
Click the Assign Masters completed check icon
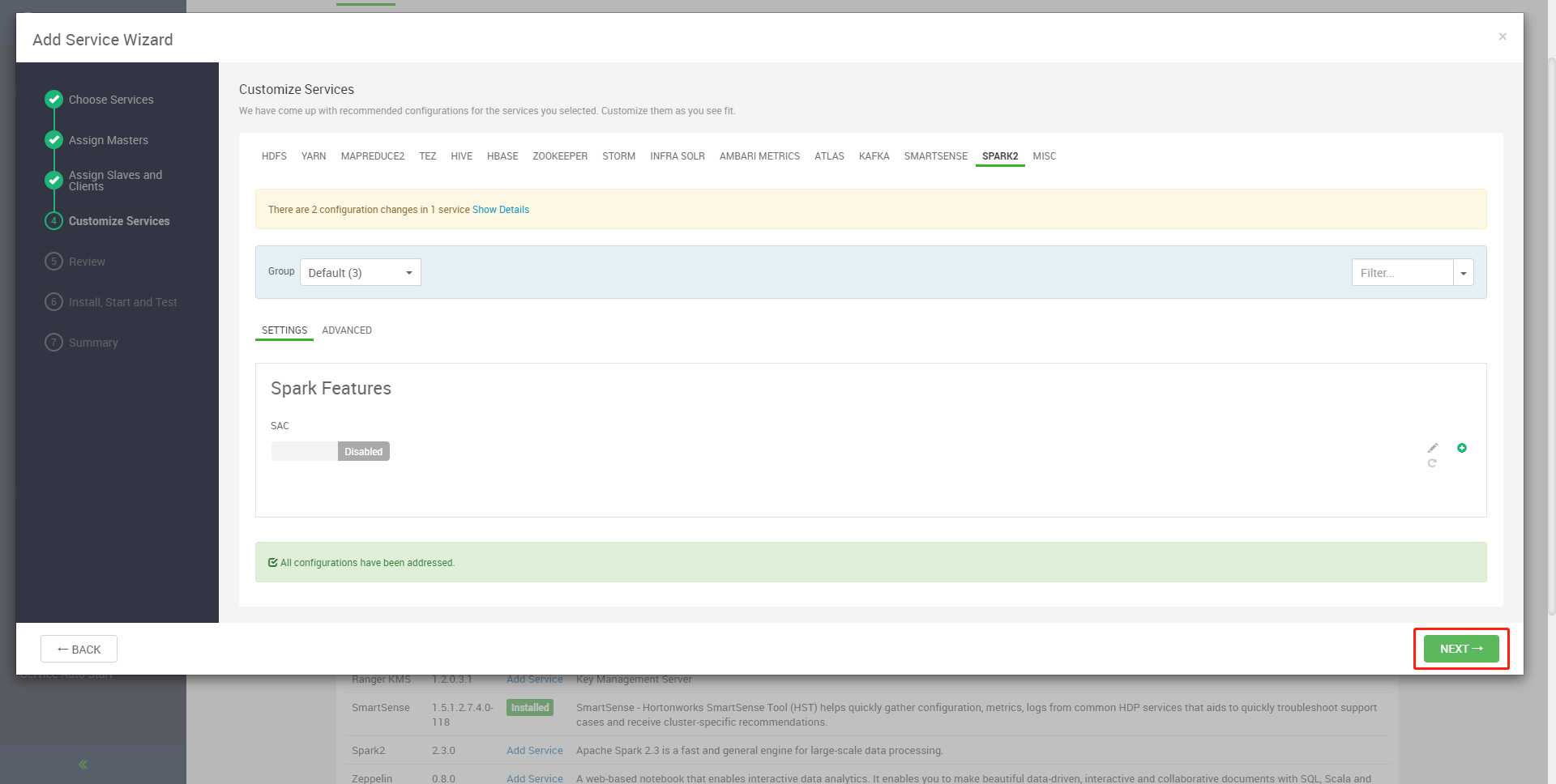[x=53, y=139]
